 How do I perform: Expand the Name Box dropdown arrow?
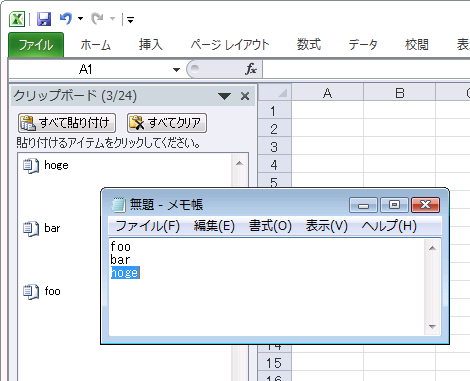point(176,70)
